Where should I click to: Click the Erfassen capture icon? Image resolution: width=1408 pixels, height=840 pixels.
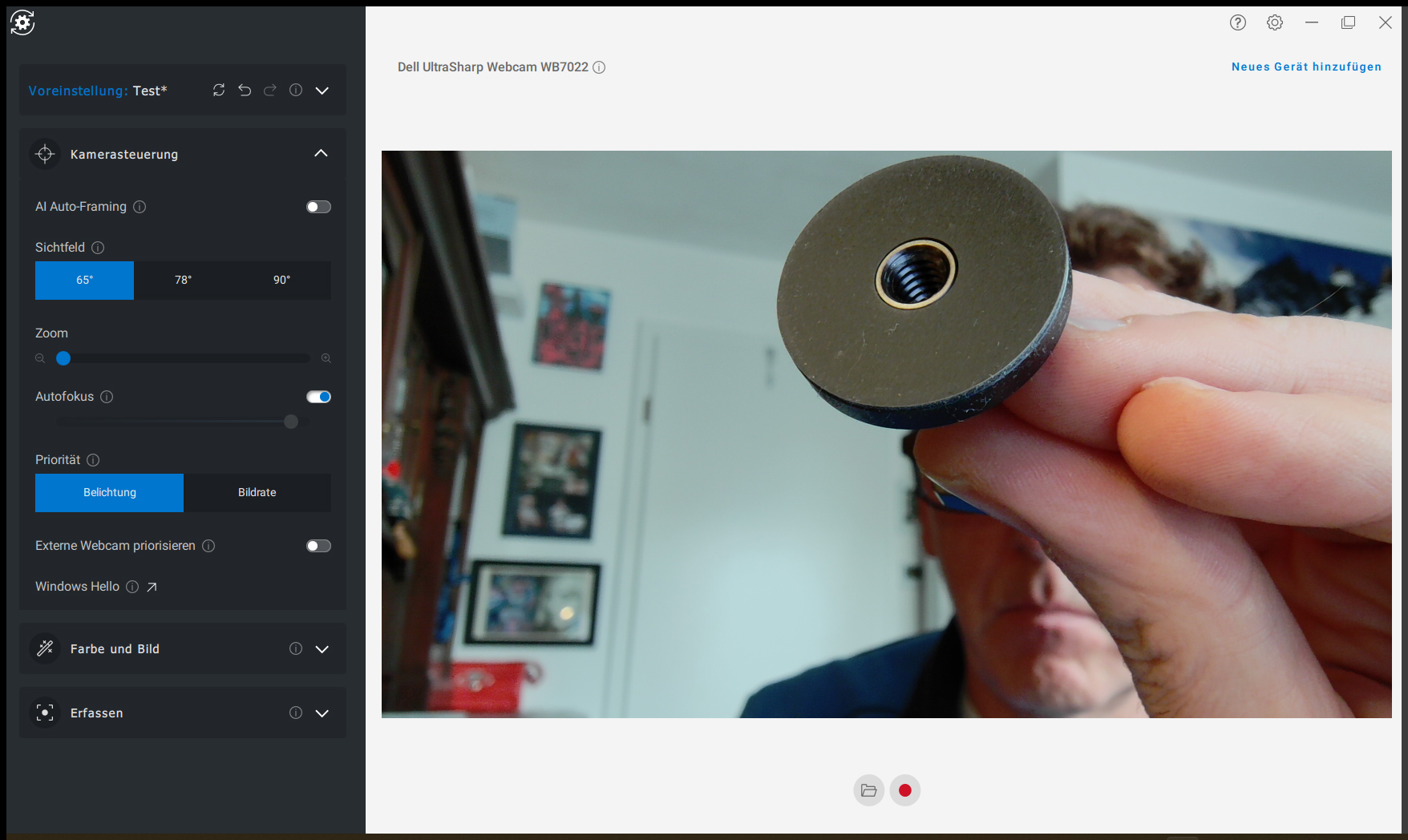tap(45, 713)
